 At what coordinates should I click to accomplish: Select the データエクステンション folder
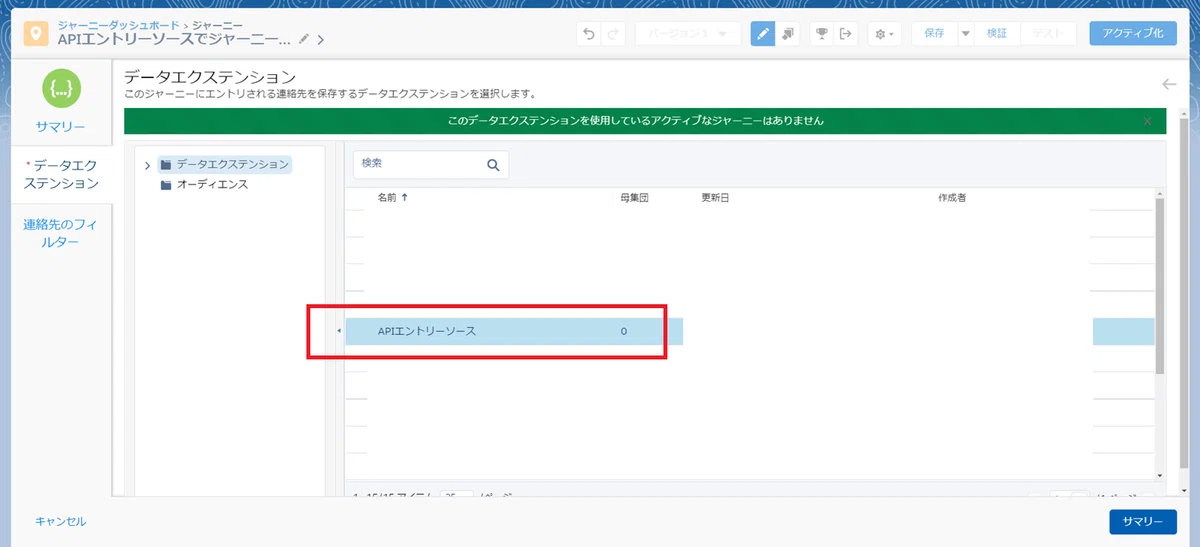tap(225, 165)
